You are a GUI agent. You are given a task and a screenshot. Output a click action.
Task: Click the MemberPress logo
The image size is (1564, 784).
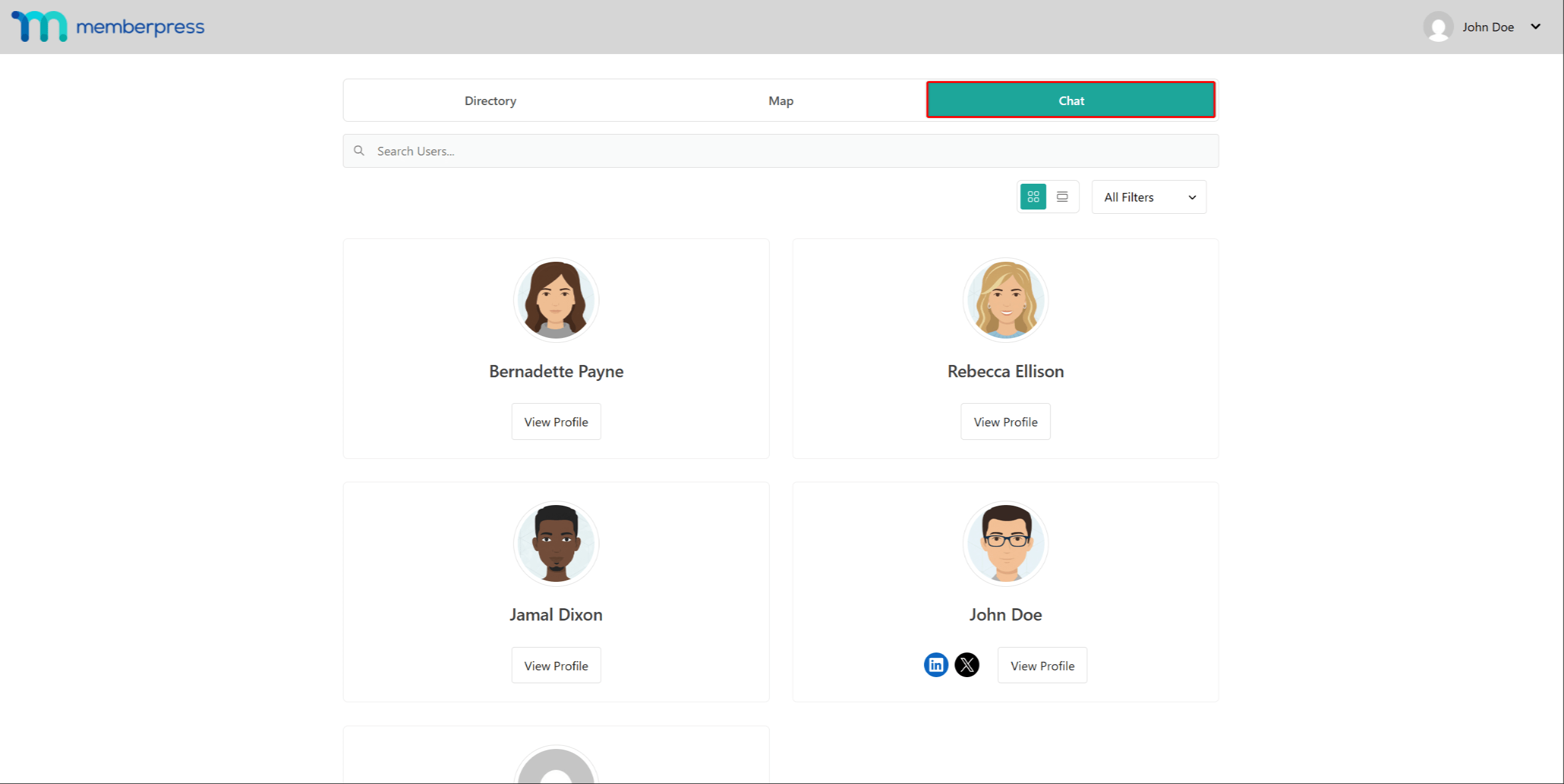point(108,26)
